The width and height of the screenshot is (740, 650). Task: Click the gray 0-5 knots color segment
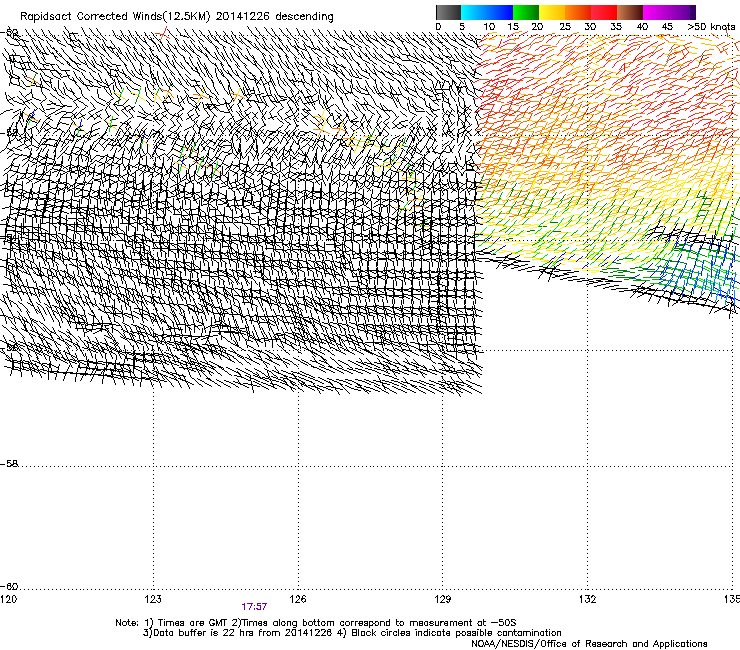[448, 12]
